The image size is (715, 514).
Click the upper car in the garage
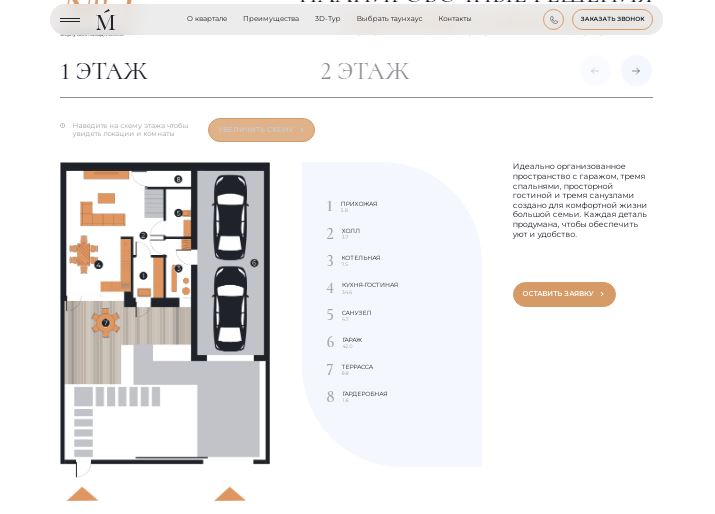click(x=231, y=217)
